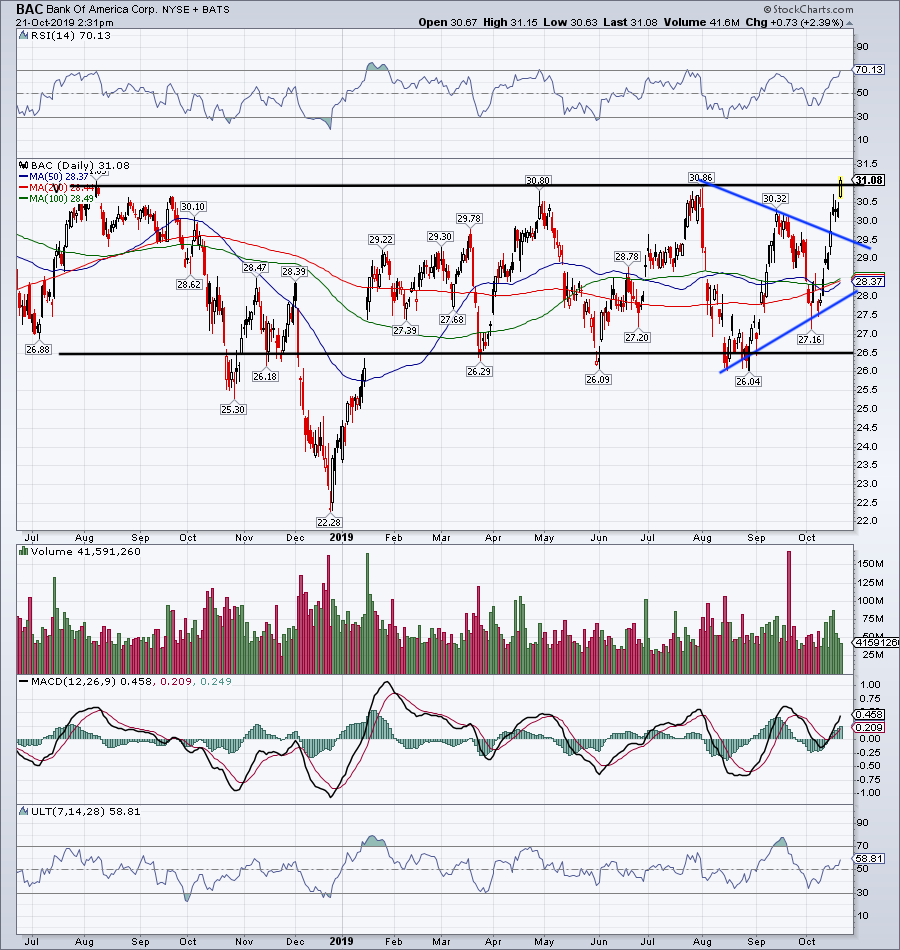The image size is (900, 950).
Task: Click the Last 31.08 header value
Action: [630, 22]
